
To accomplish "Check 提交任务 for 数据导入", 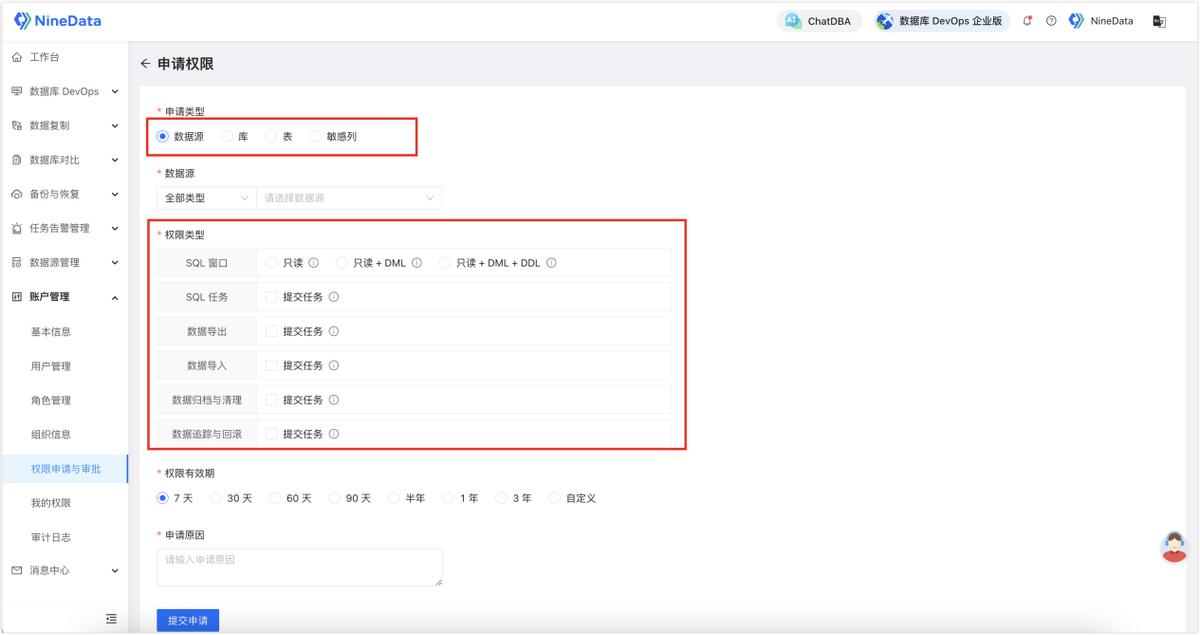I will 272,365.
